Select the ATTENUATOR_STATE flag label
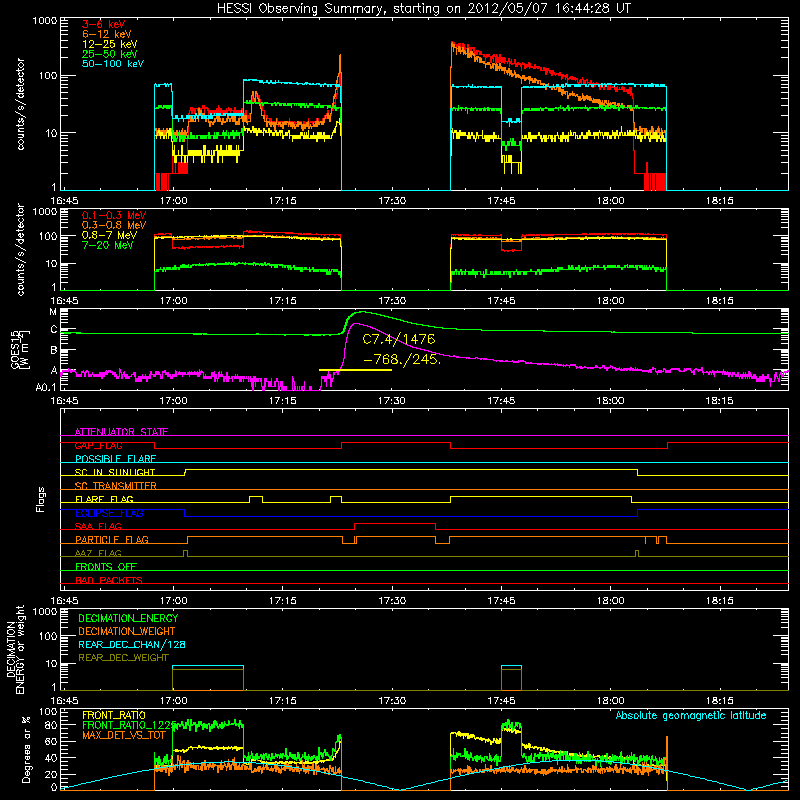This screenshot has height=800, width=800. click(121, 432)
